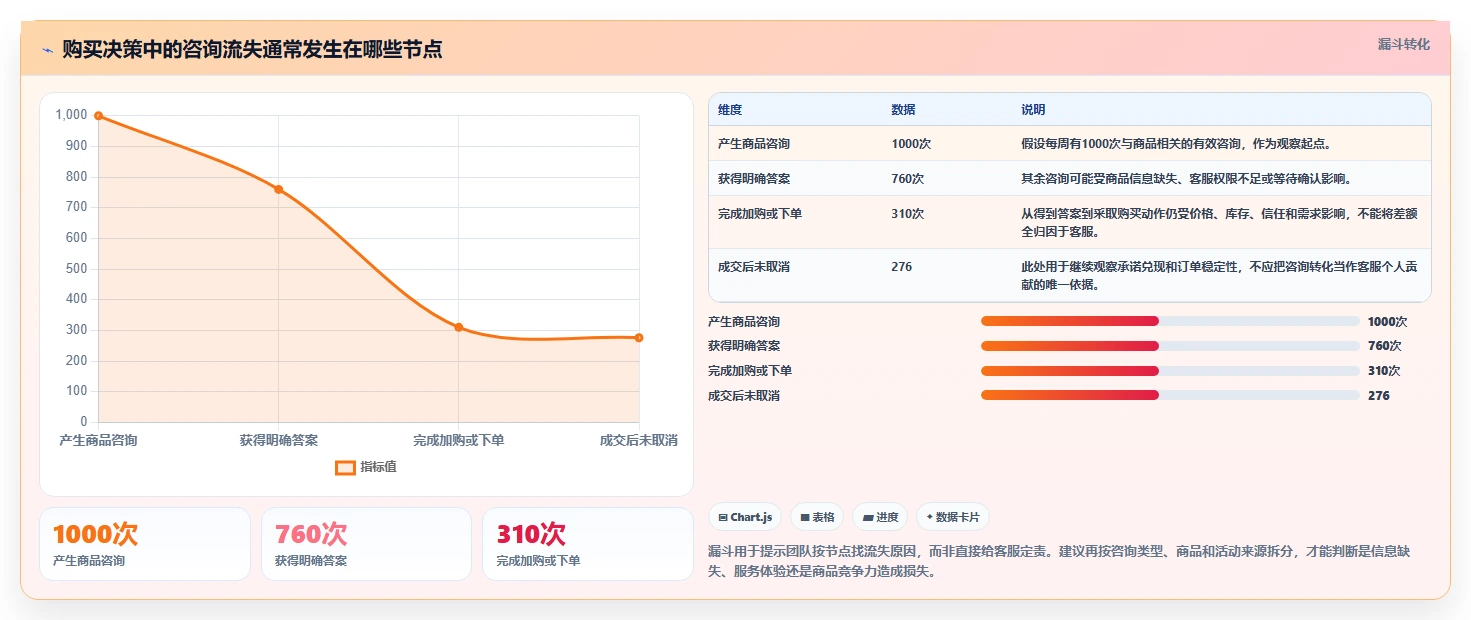The width and height of the screenshot is (1471, 620).
Task: Click progress value 310次 beside bar
Action: coord(1384,371)
